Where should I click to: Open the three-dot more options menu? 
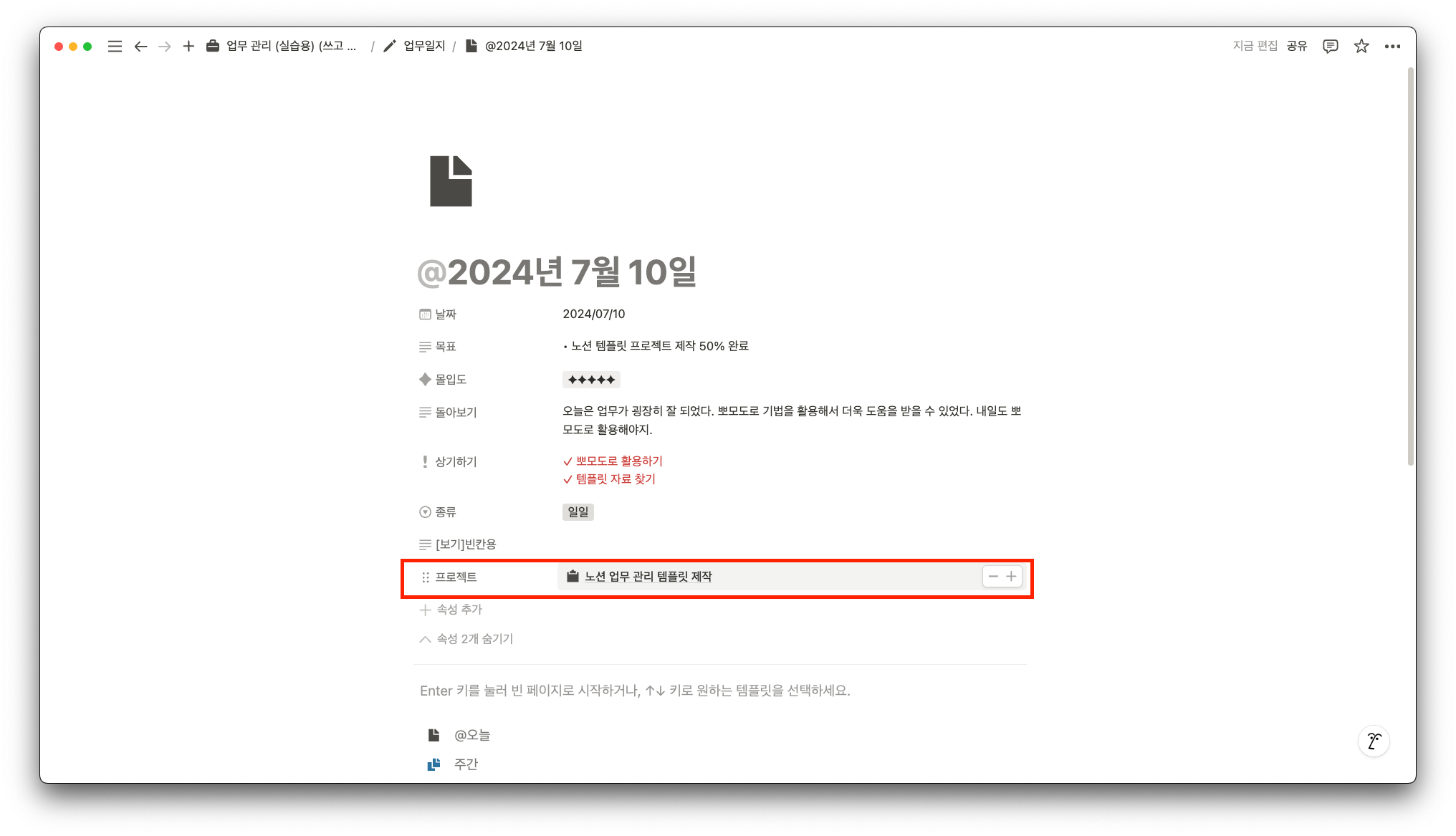(1392, 47)
